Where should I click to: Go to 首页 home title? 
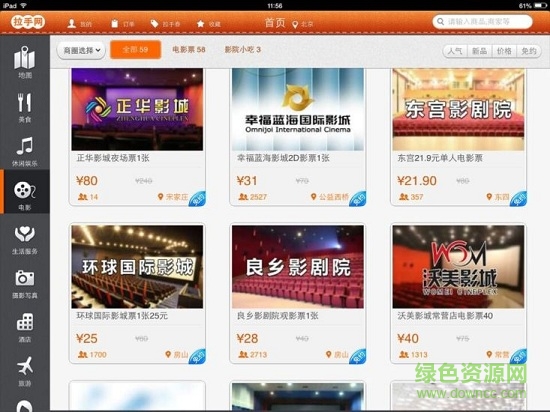(x=275, y=23)
